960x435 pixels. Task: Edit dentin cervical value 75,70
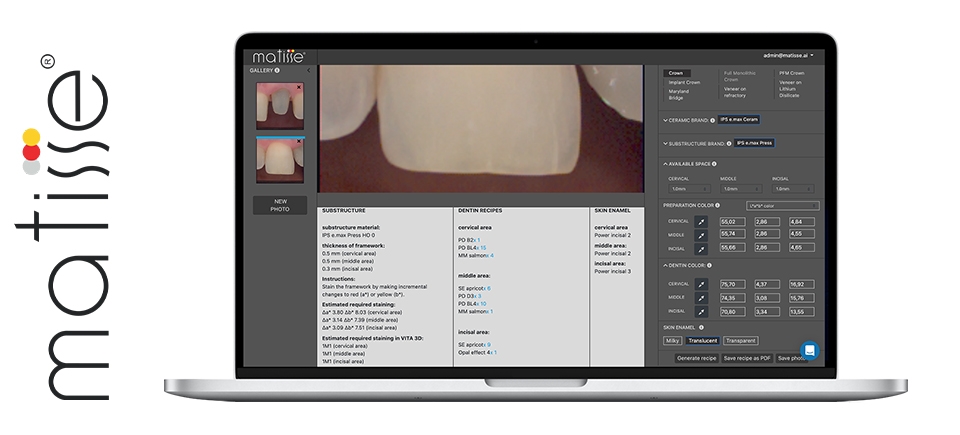coord(732,284)
